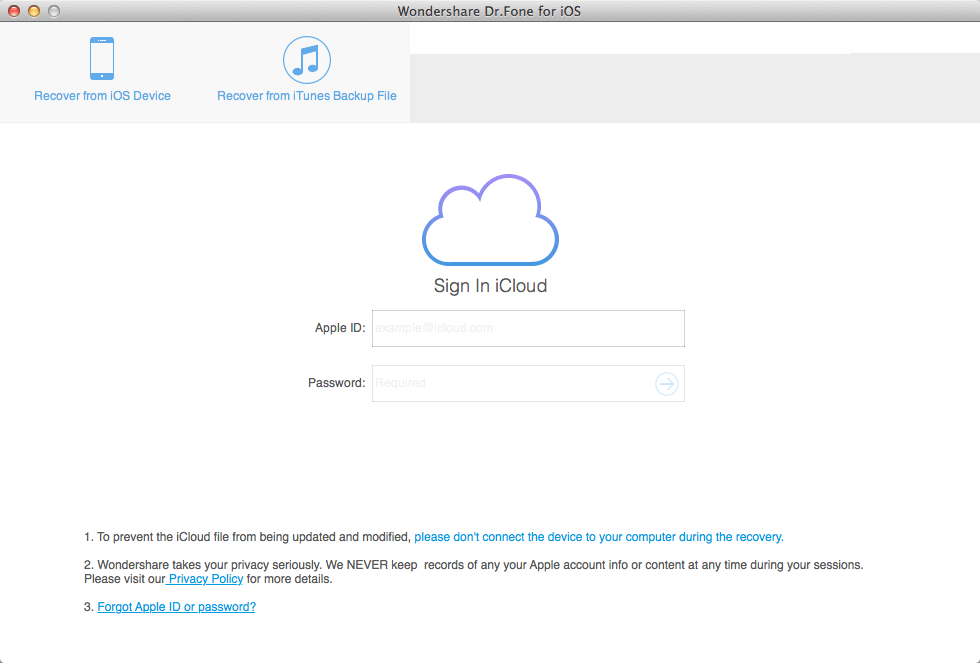Click the Wondershare privacy statement text
Viewport: 980px width, 663px height.
(474, 572)
